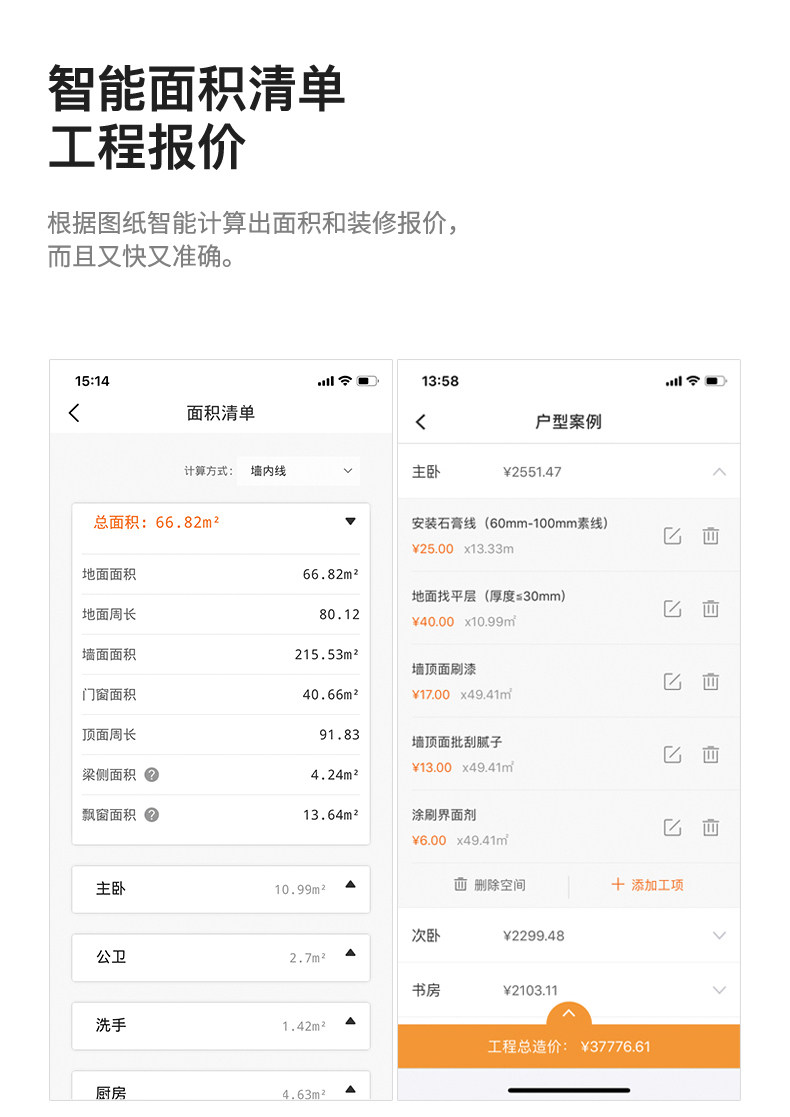
Task: Go back from the 面积清单 screen
Action: [x=74, y=412]
